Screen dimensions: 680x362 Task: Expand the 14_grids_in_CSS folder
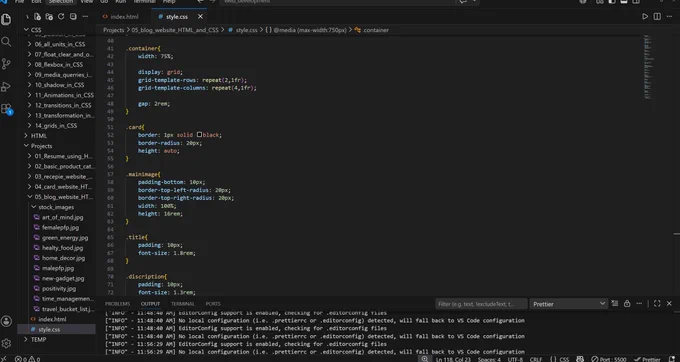56,125
